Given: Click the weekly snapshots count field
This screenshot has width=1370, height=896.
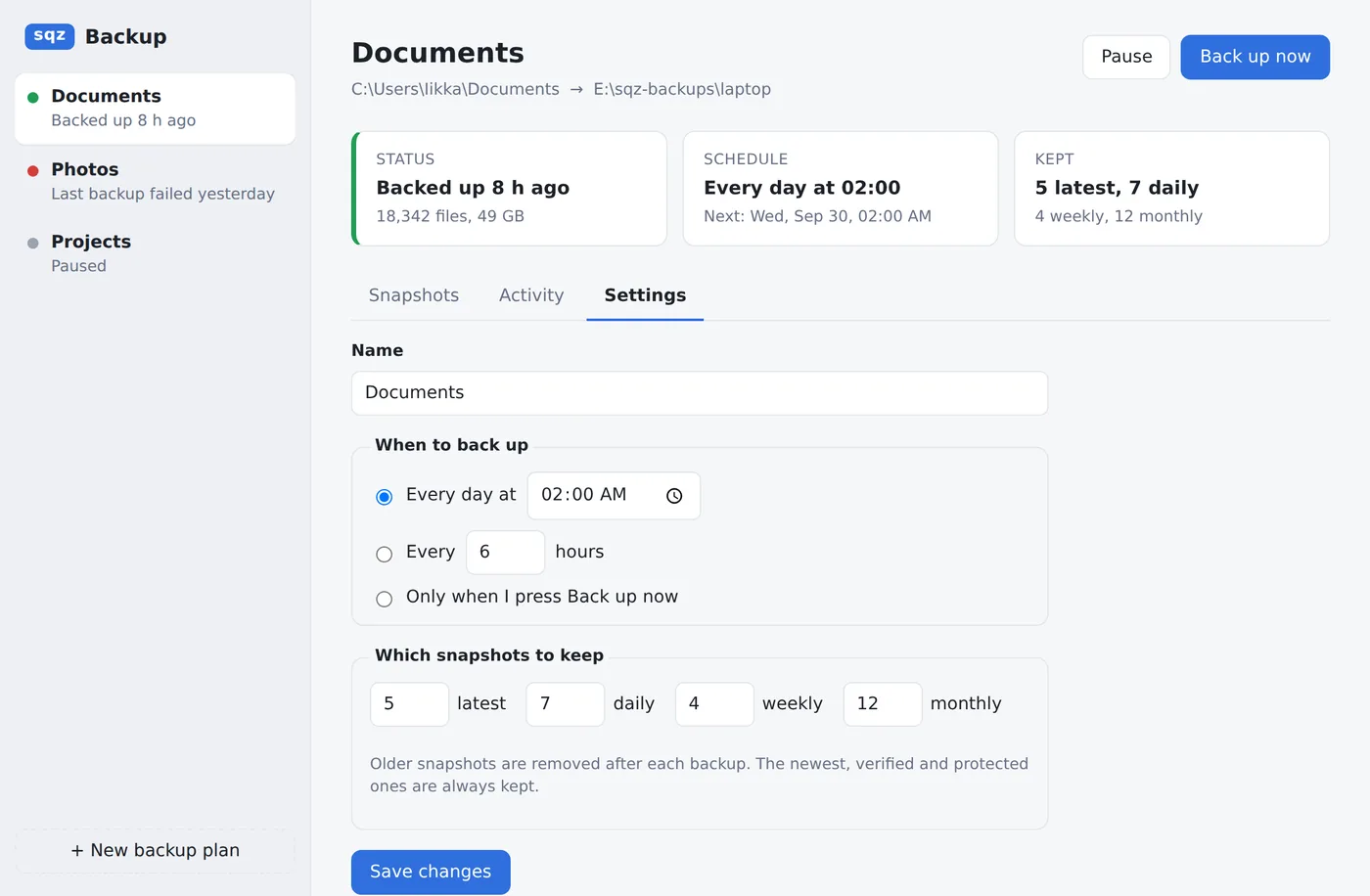Looking at the screenshot, I should click(714, 704).
